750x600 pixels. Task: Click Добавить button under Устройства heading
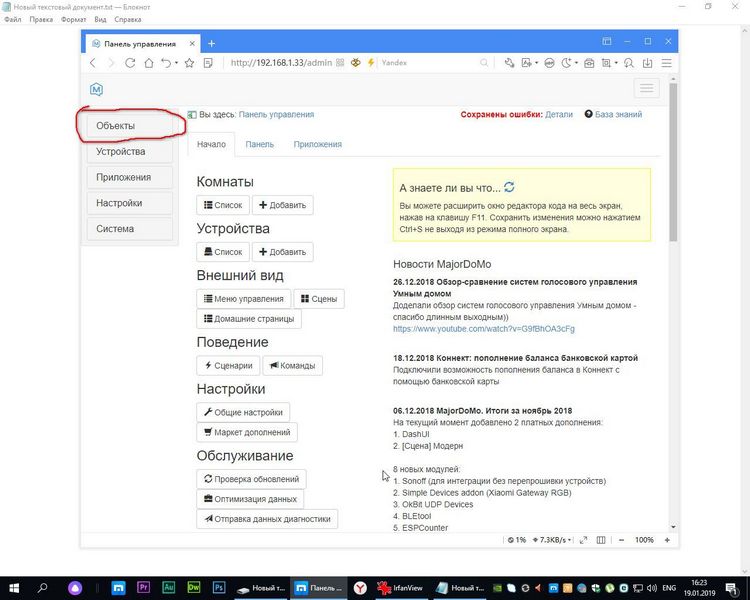click(283, 252)
